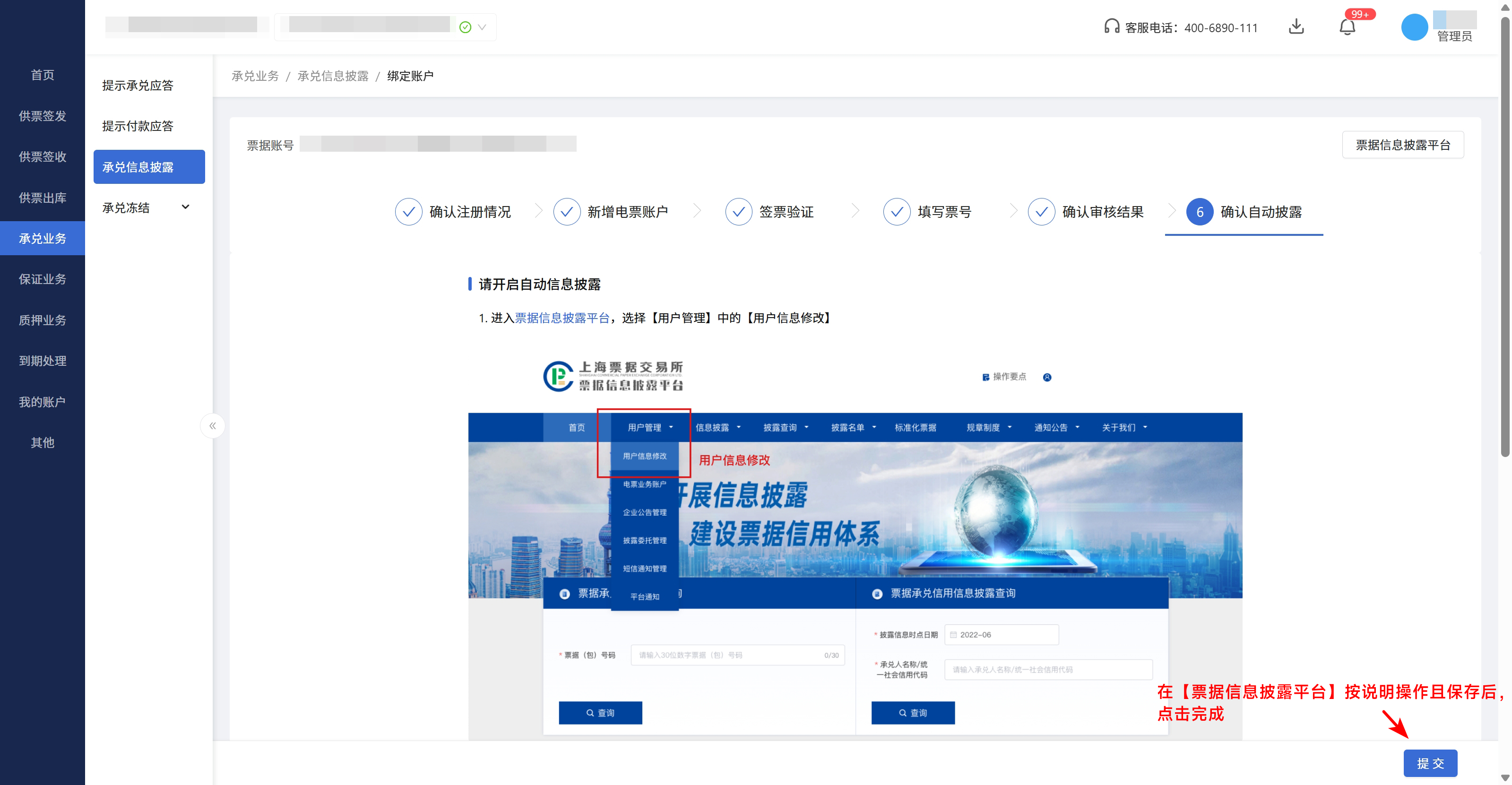Click the download icon in header
The image size is (1512, 785).
click(1296, 27)
